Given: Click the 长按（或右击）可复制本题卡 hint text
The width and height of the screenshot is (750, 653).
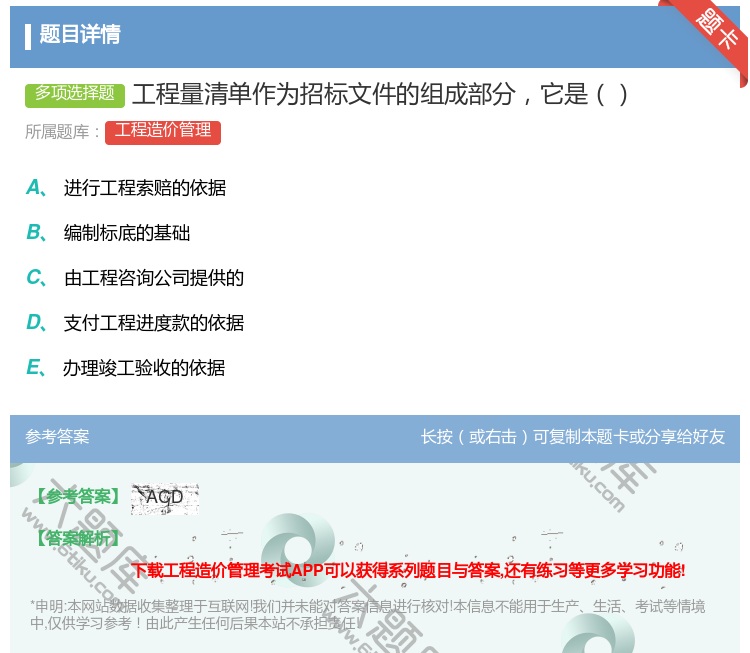Looking at the screenshot, I should [x=573, y=436].
